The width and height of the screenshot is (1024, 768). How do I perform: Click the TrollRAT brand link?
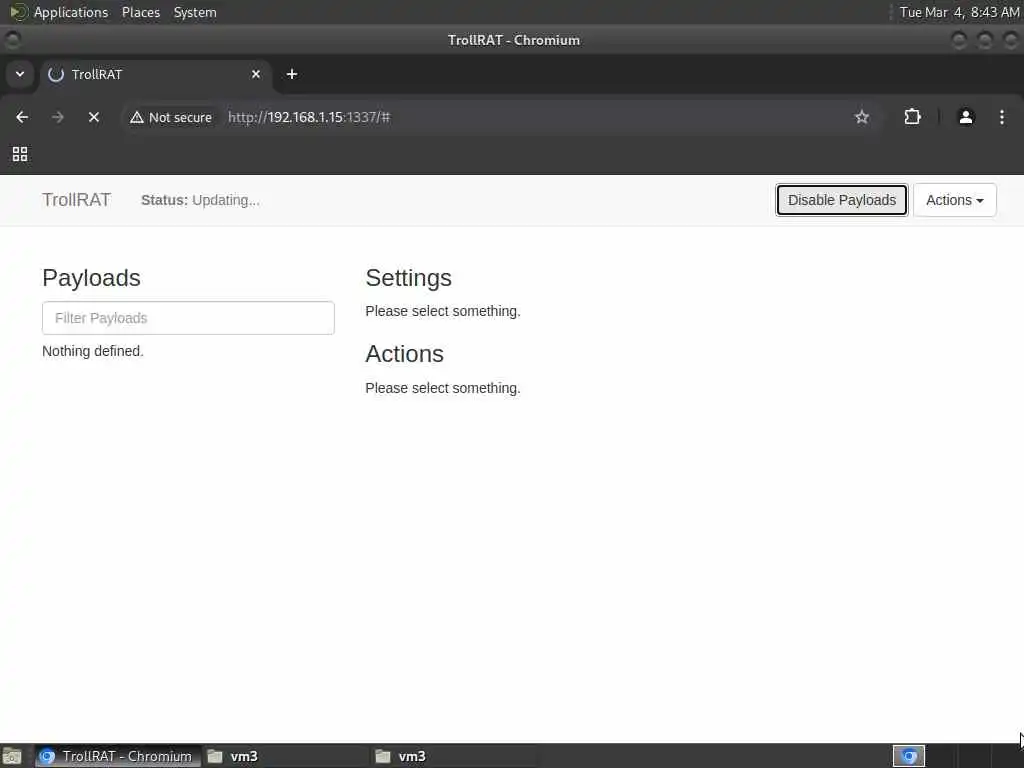[76, 200]
